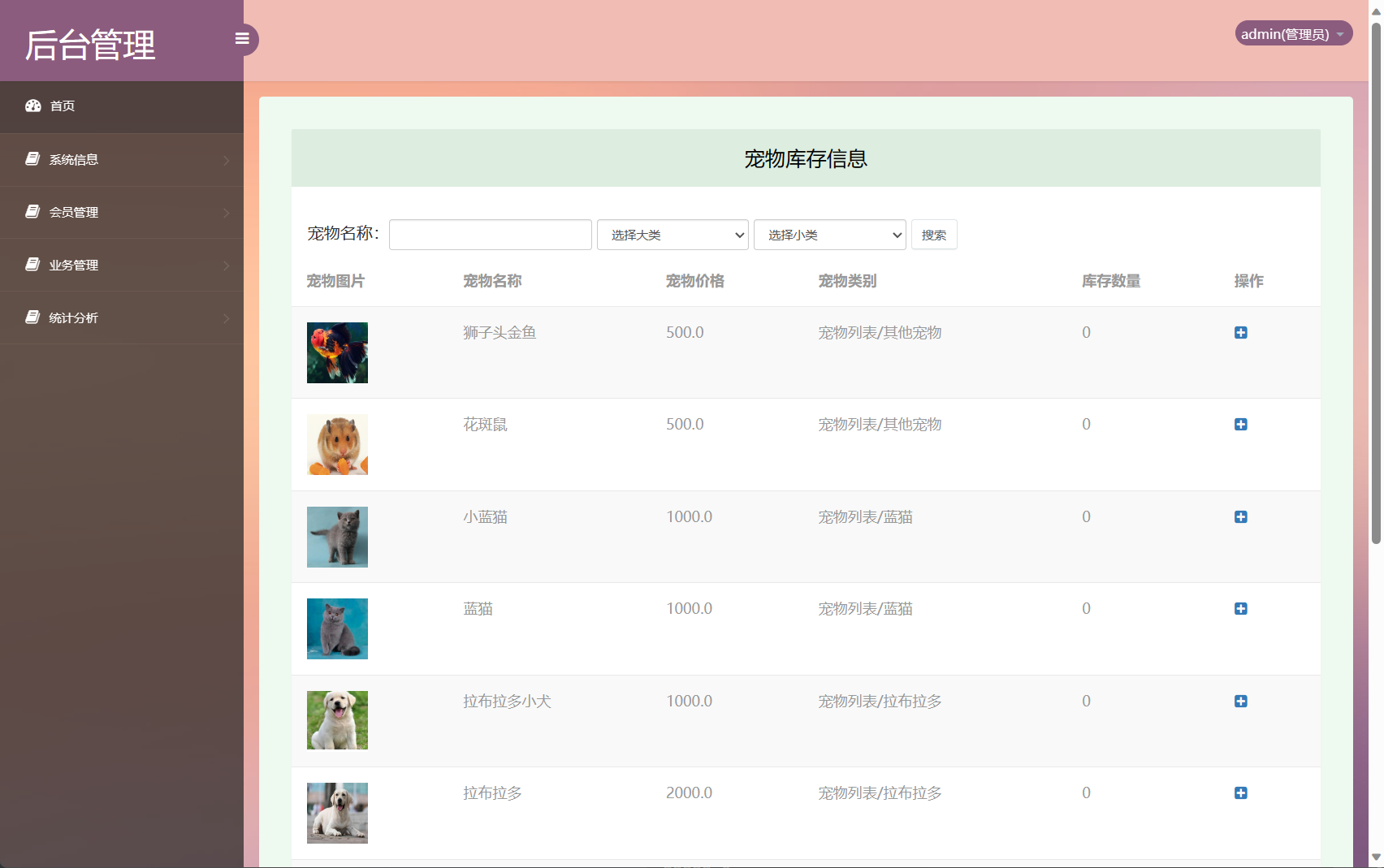Screen dimensions: 1384x868
Task: Expand the 统计分析 chevron arrow
Action: (x=227, y=319)
